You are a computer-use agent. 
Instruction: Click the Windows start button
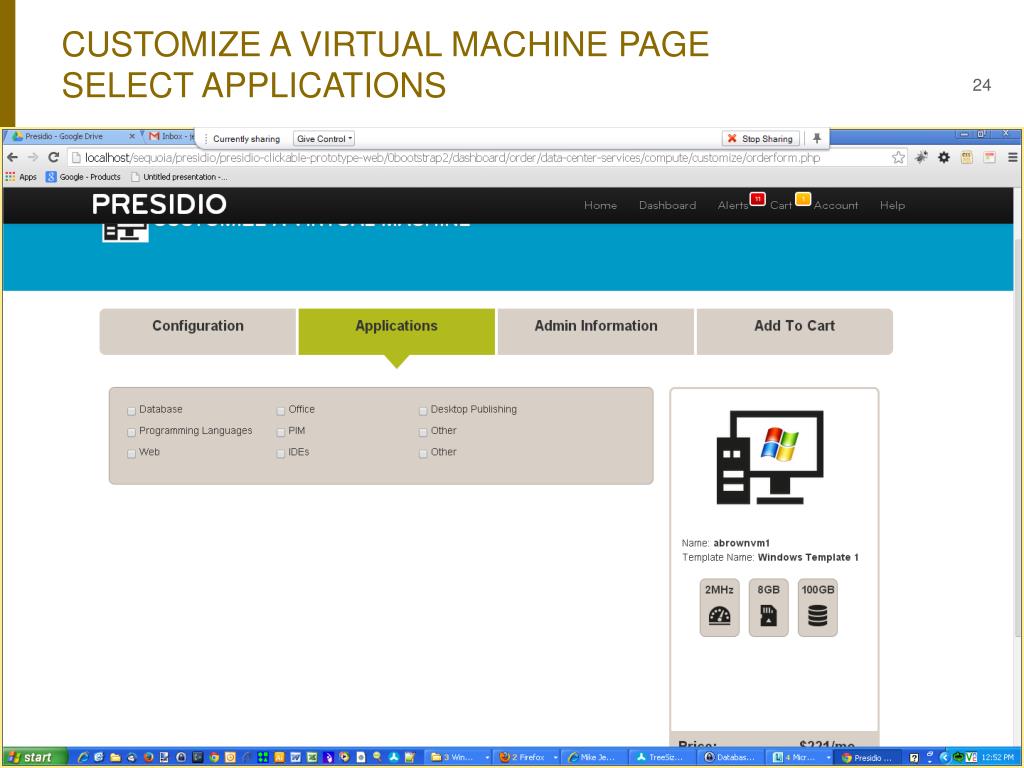(35, 758)
